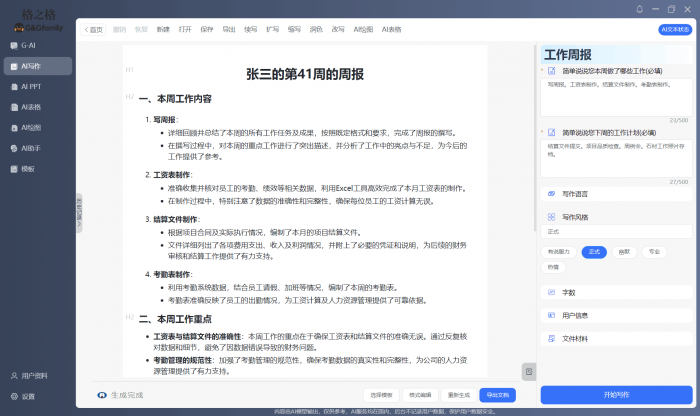The height and width of the screenshot is (416, 700).
Task: Click the 开始写作 button
Action: coord(616,394)
